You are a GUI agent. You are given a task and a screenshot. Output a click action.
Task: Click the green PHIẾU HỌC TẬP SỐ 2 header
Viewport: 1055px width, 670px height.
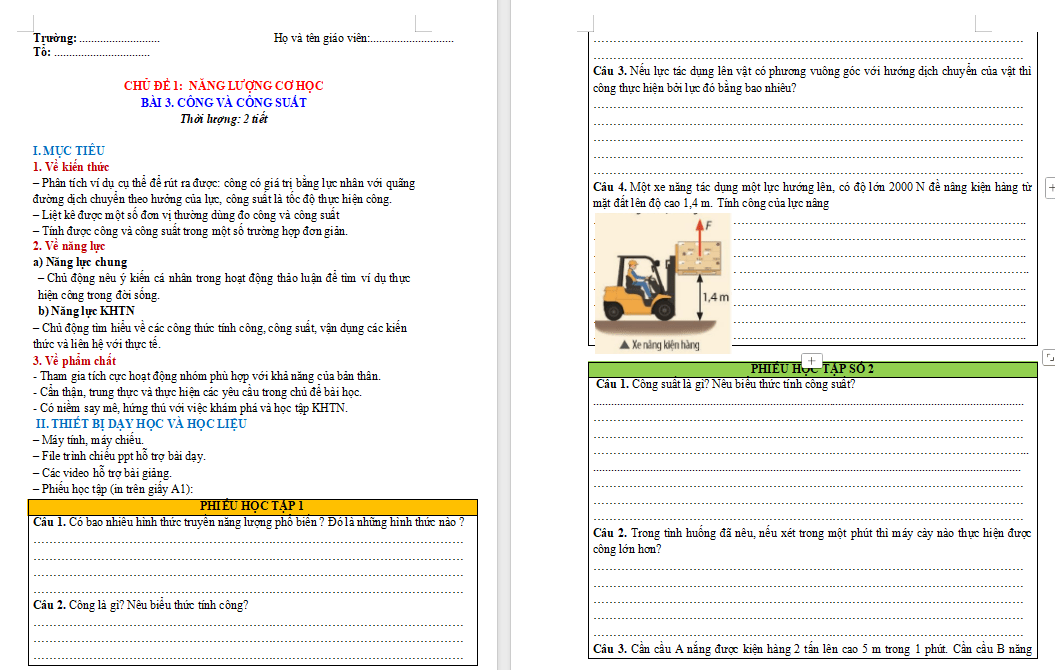812,370
